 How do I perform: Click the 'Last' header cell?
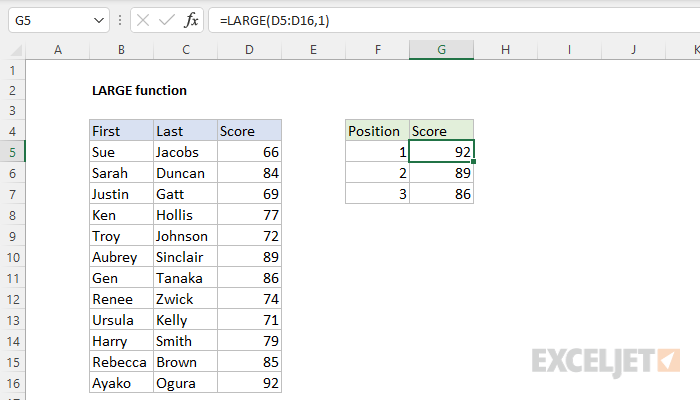click(x=186, y=131)
